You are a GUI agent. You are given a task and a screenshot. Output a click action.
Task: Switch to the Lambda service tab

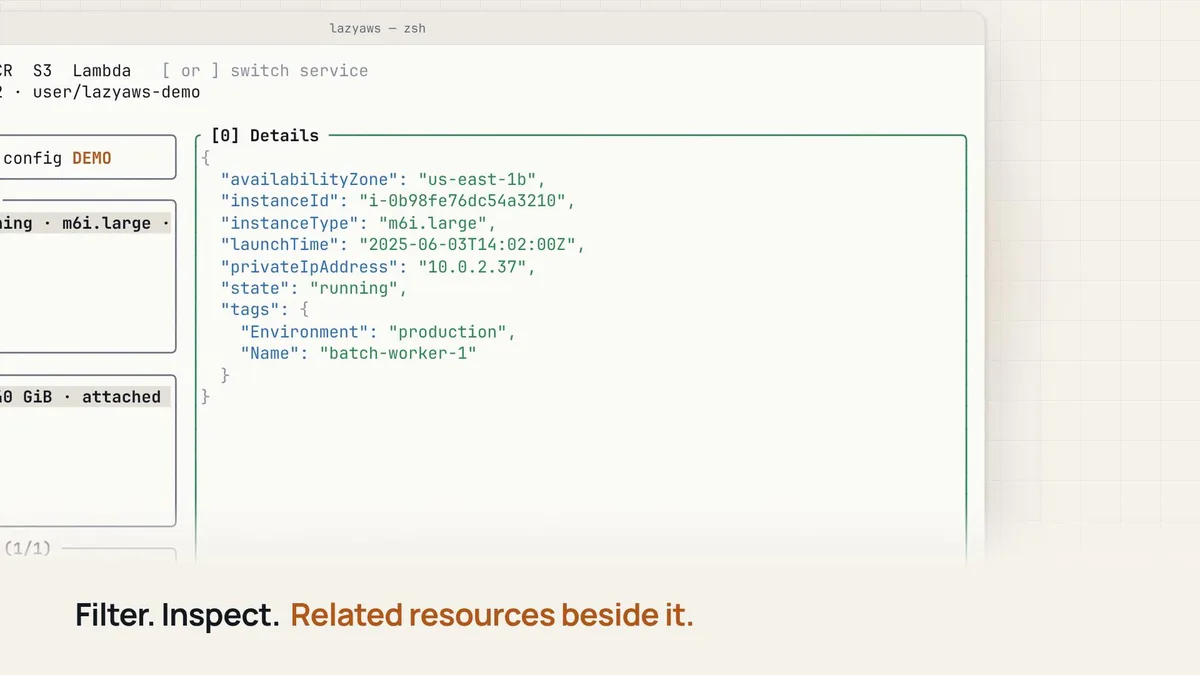(x=102, y=71)
